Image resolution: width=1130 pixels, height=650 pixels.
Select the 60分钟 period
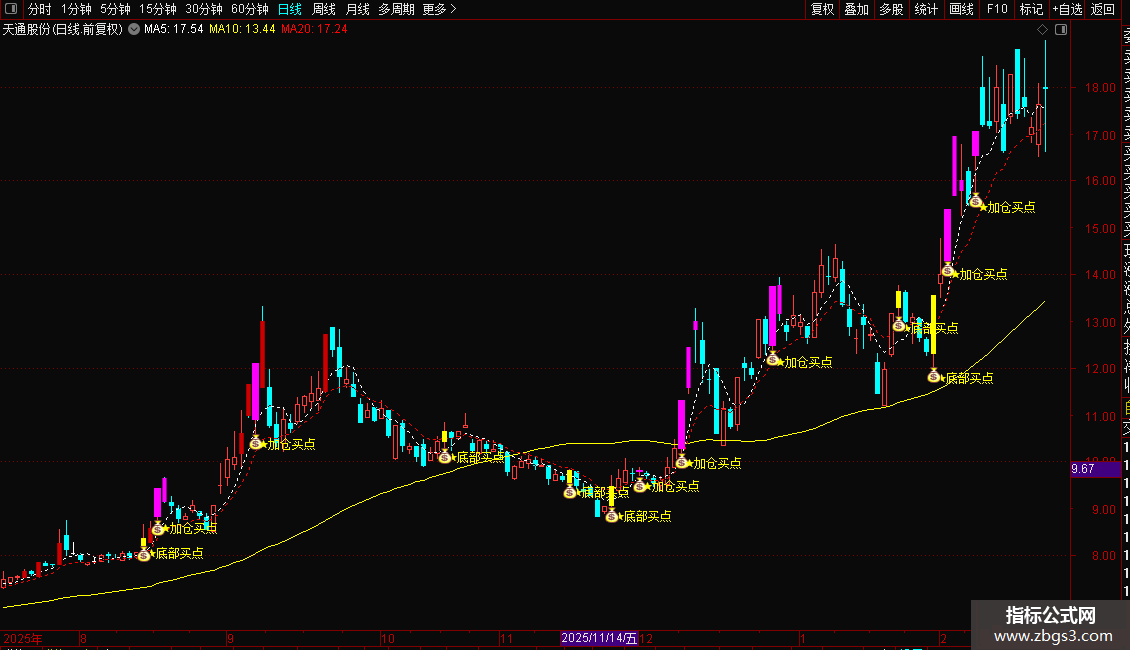[x=250, y=9]
